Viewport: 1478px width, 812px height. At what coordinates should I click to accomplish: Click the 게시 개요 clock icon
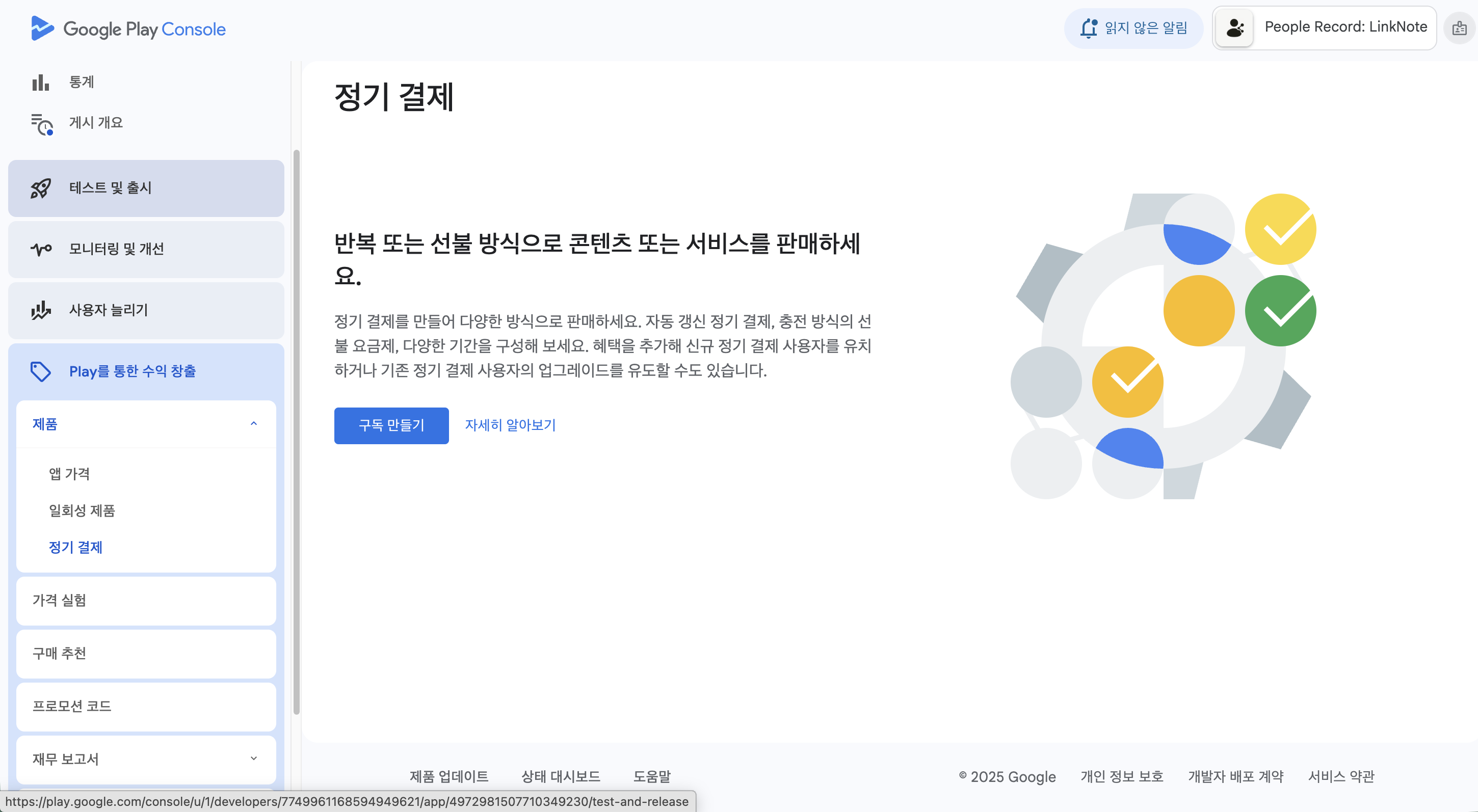[41, 124]
